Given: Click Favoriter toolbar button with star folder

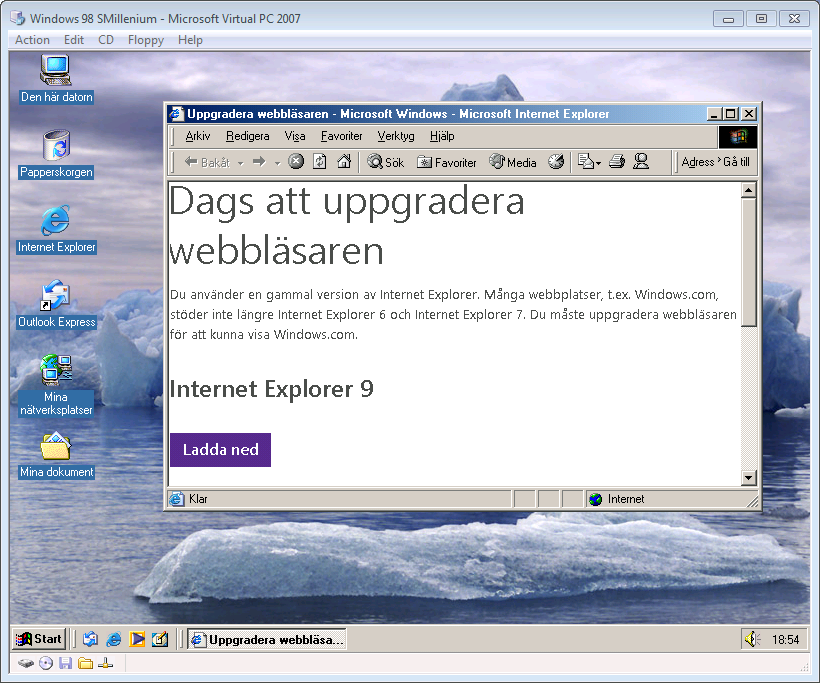Looking at the screenshot, I should (x=447, y=162).
